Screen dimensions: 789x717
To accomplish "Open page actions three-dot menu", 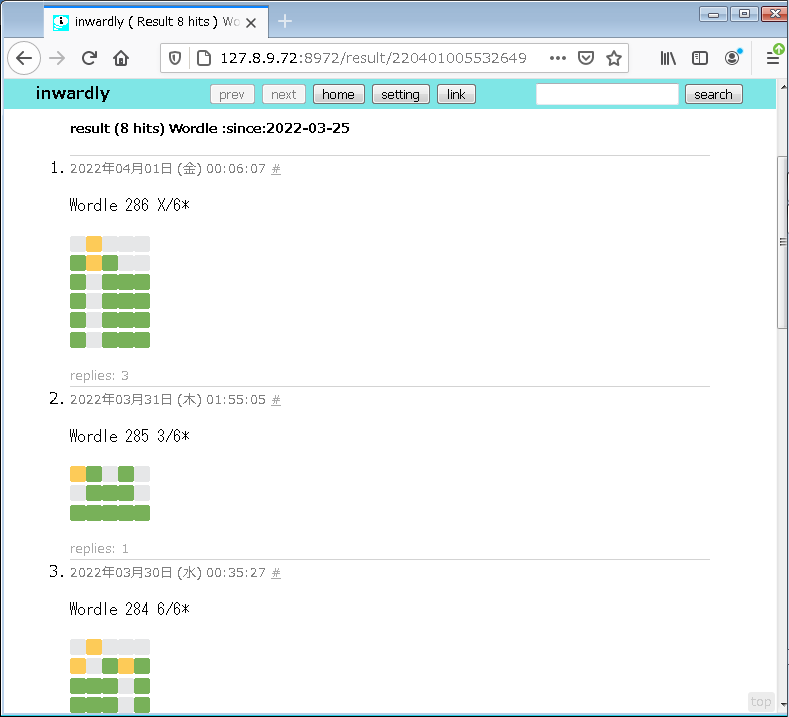I will click(x=558, y=58).
